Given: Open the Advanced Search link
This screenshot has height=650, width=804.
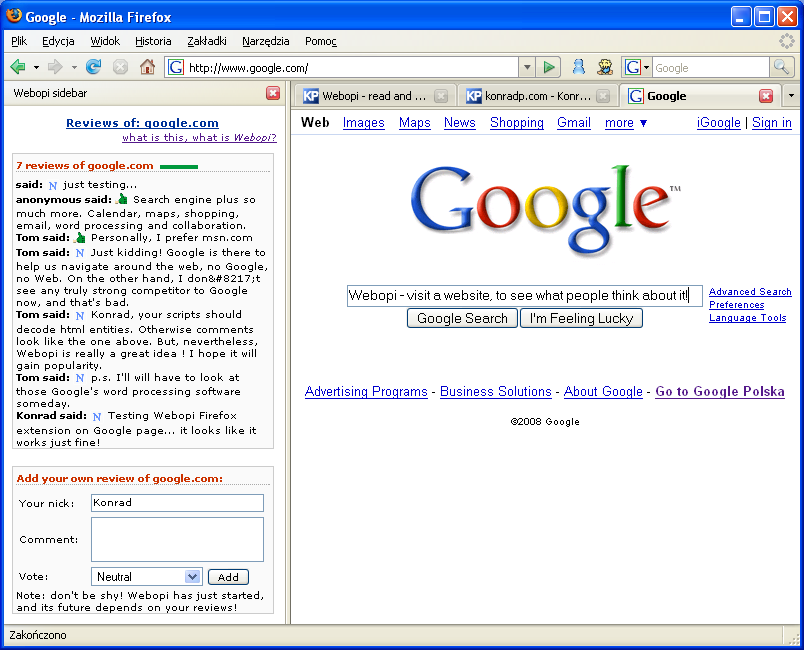Looking at the screenshot, I should click(750, 292).
